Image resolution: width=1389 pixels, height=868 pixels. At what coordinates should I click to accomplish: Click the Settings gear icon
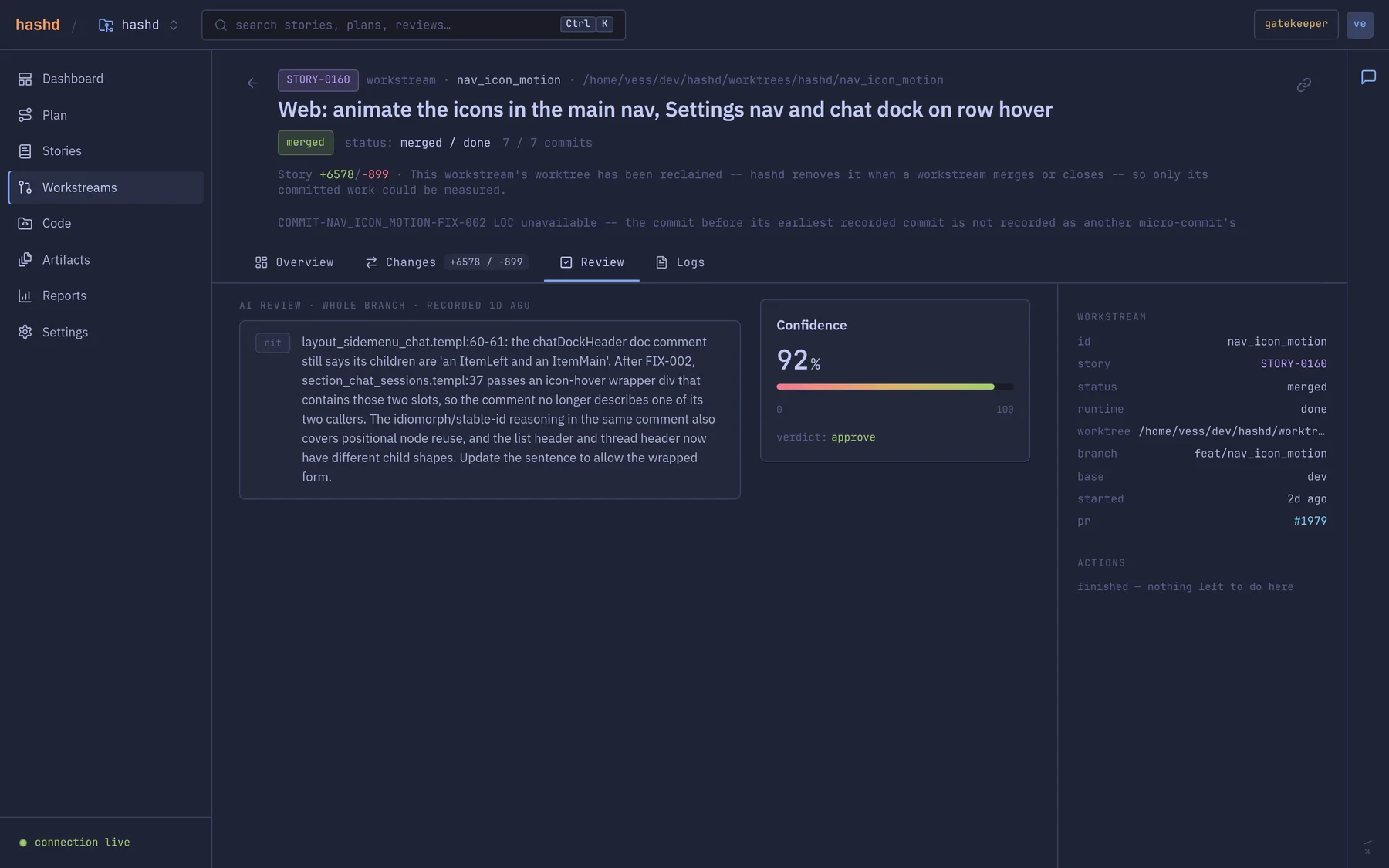(x=25, y=332)
